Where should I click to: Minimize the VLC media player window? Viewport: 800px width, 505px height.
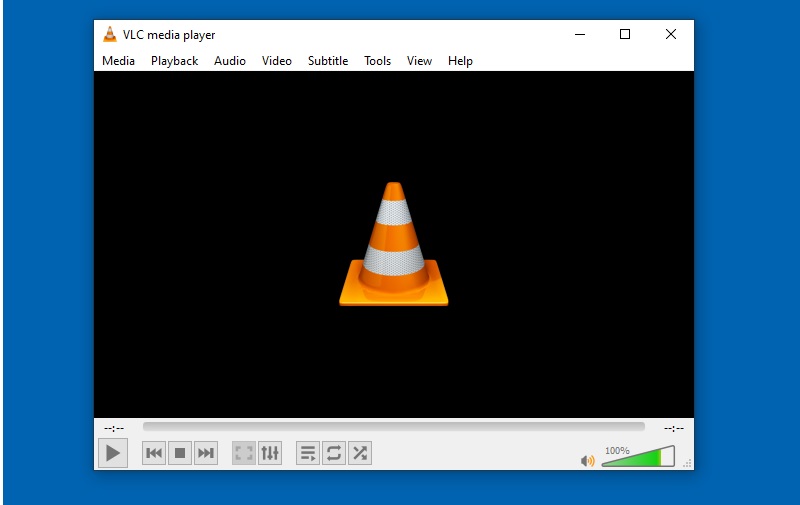[x=580, y=34]
